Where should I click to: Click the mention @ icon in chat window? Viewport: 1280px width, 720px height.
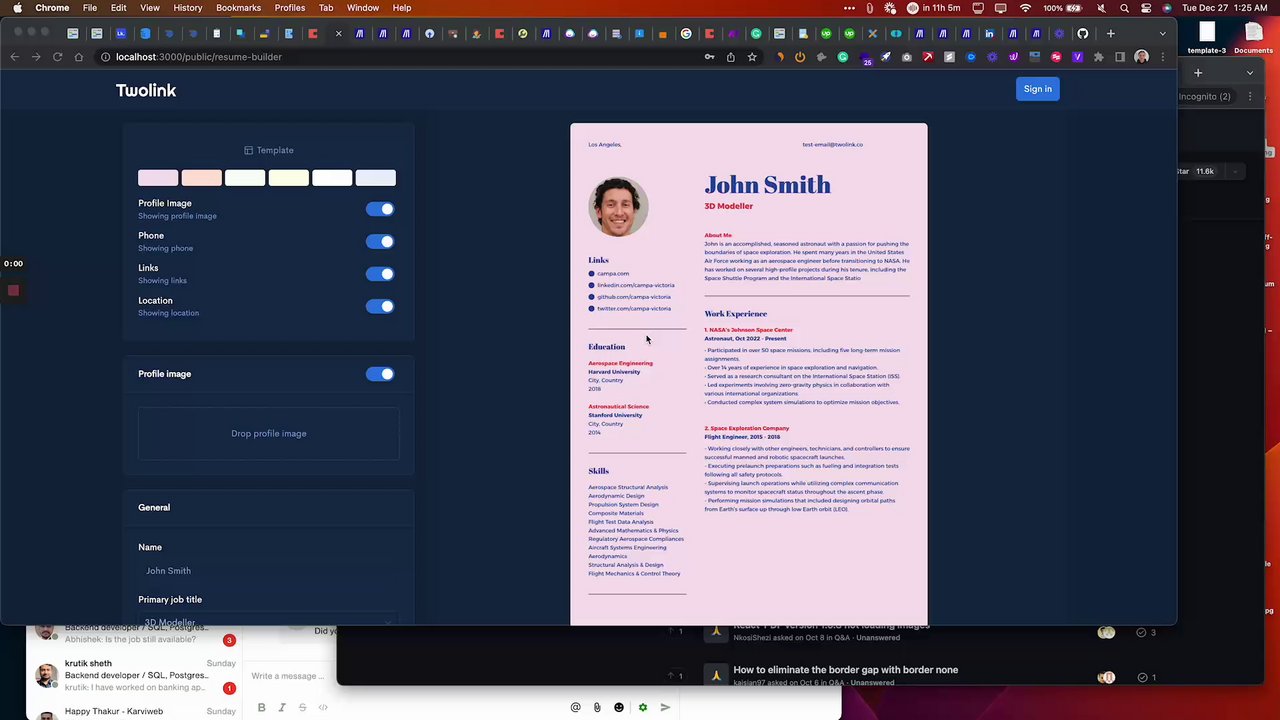pos(575,708)
